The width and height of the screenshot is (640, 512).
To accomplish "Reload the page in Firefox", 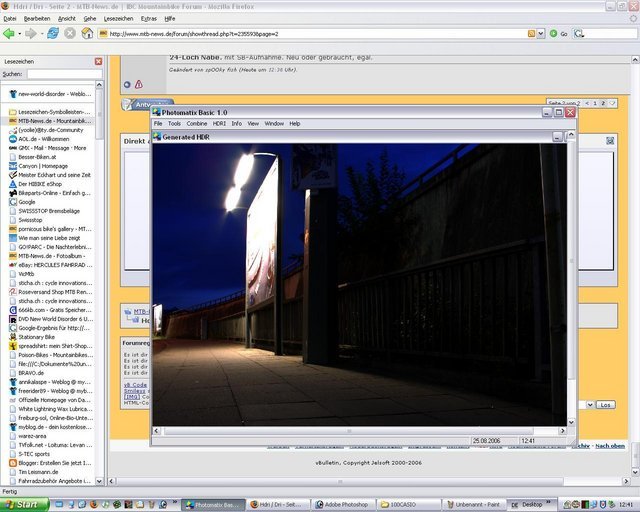I will [53, 33].
